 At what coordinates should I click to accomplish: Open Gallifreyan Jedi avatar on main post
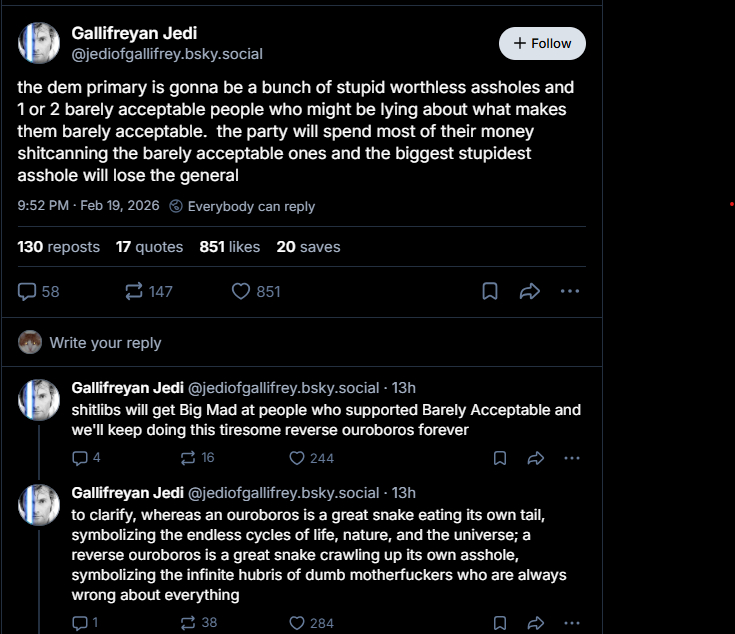(x=39, y=43)
